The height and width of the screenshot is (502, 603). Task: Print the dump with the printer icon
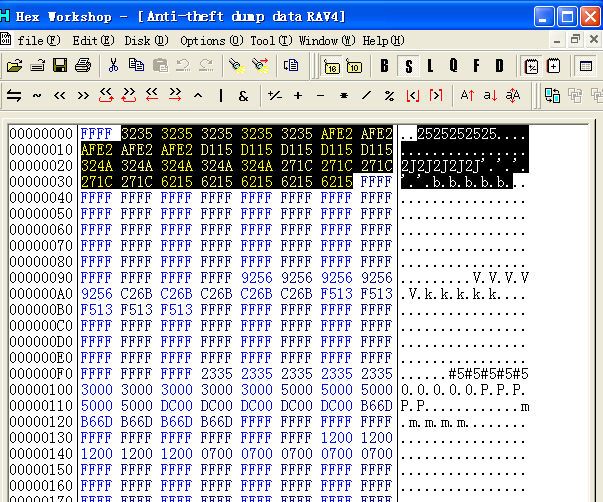[x=83, y=66]
